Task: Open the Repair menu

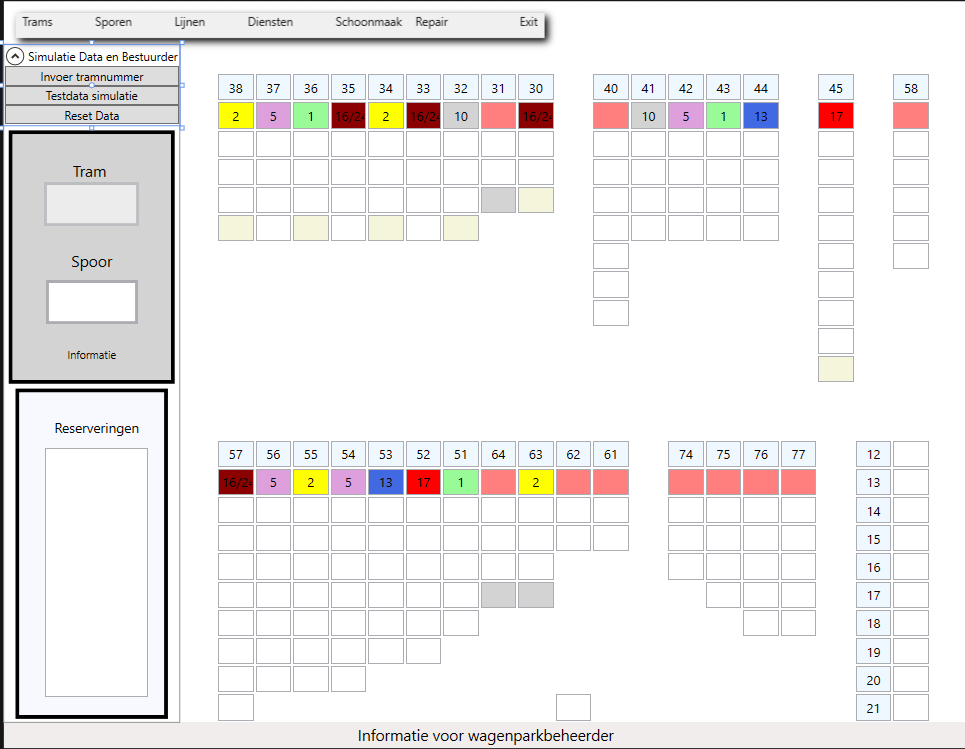Action: [432, 22]
